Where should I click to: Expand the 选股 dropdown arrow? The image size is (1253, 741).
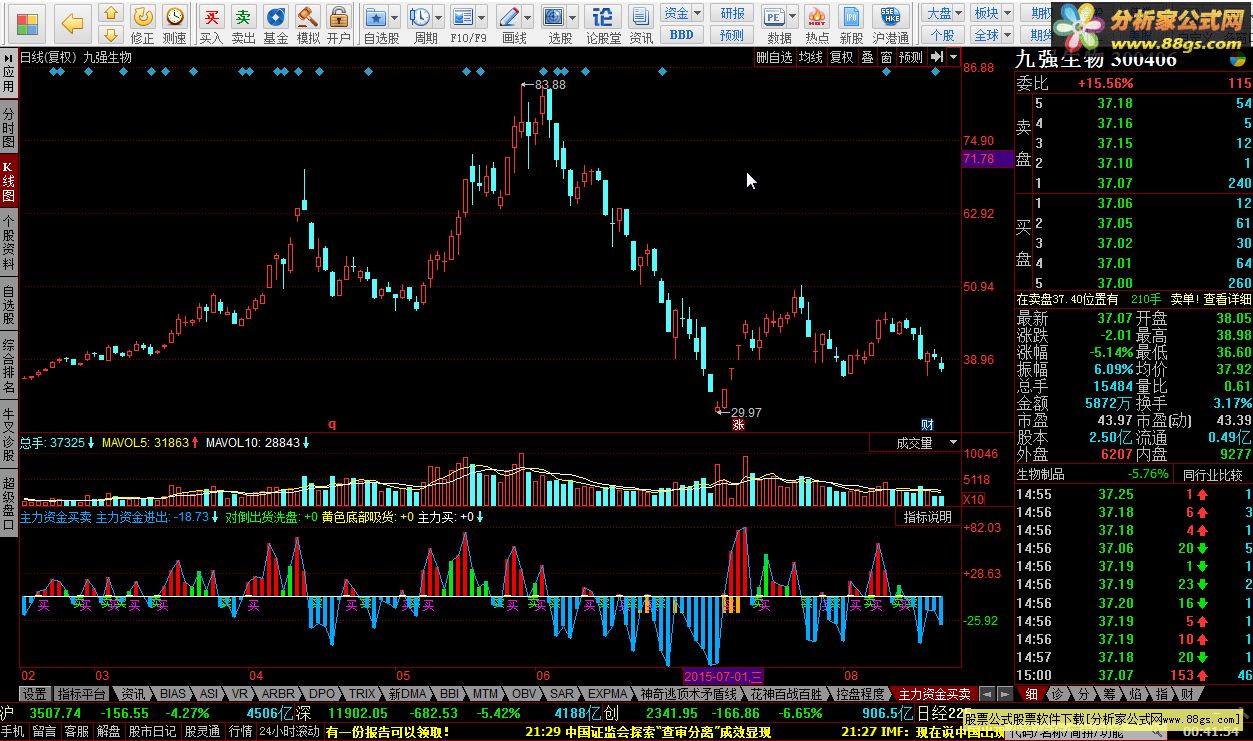click(x=571, y=17)
